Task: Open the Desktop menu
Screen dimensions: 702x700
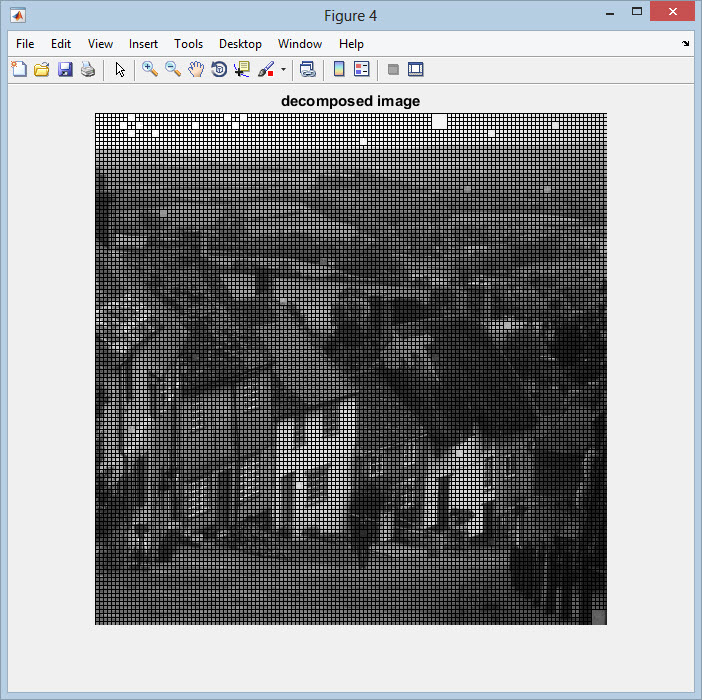Action: coord(240,44)
